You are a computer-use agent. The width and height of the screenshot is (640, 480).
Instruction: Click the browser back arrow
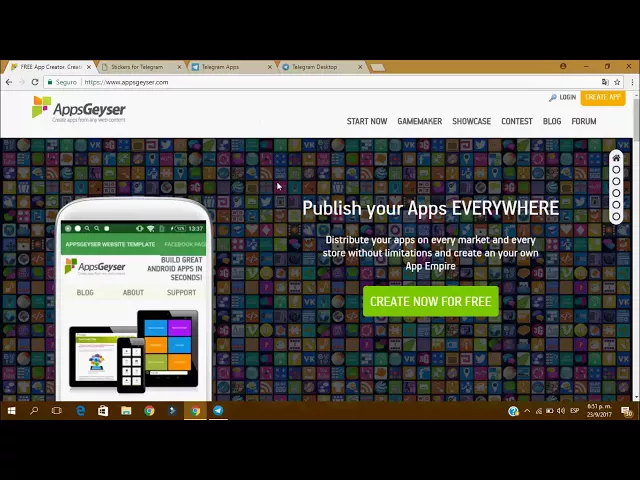click(9, 82)
